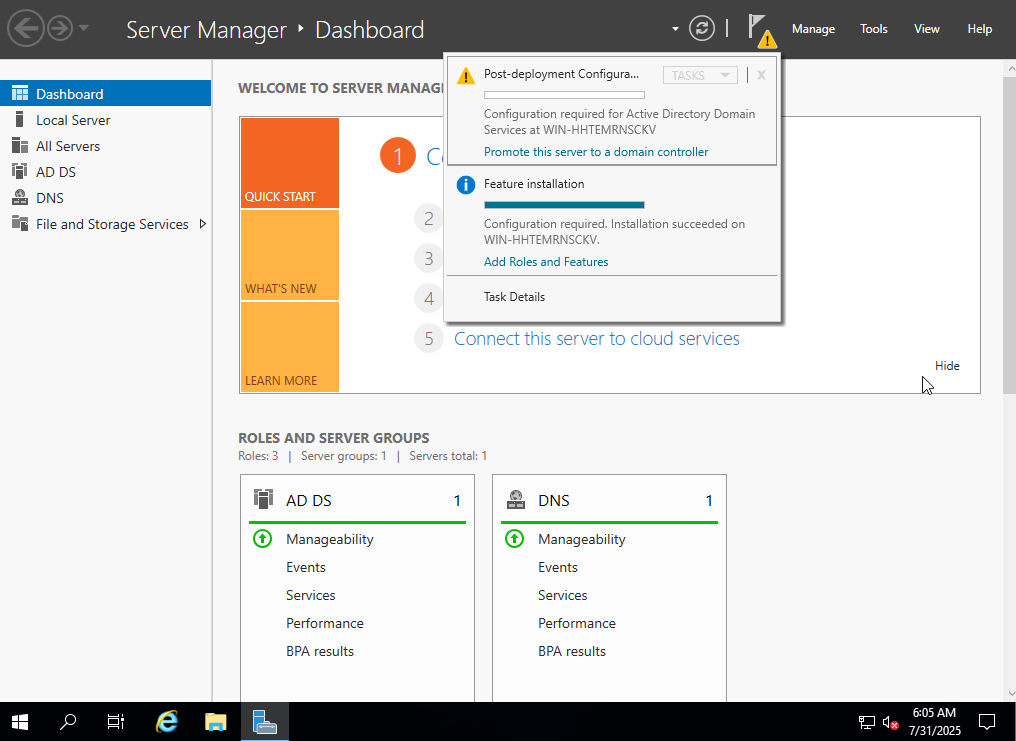
Task: Expand the File and Storage Services arrow
Action: click(x=203, y=224)
